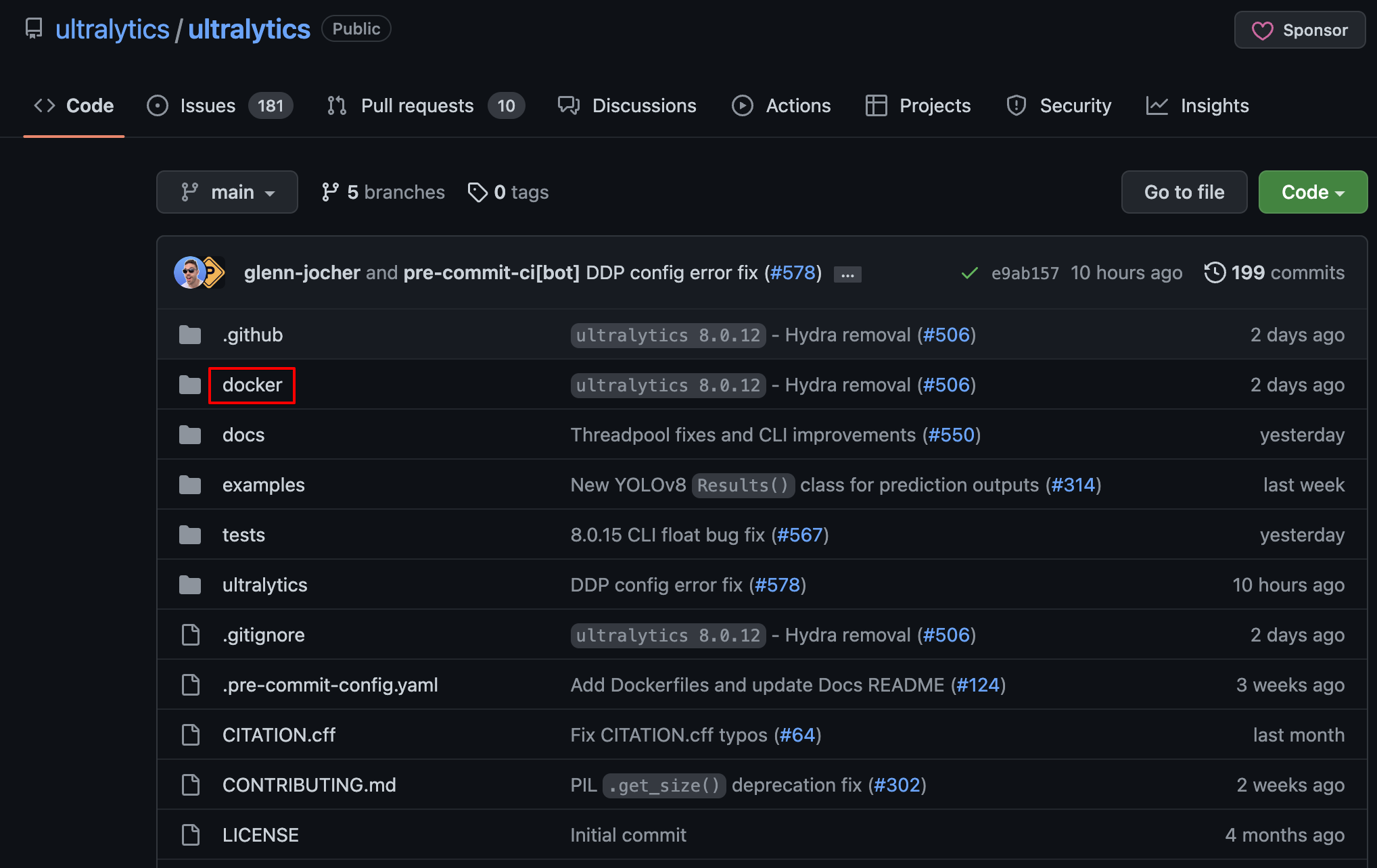This screenshot has height=868, width=1377.
Task: Click the green commit status checkmark
Action: (x=969, y=273)
